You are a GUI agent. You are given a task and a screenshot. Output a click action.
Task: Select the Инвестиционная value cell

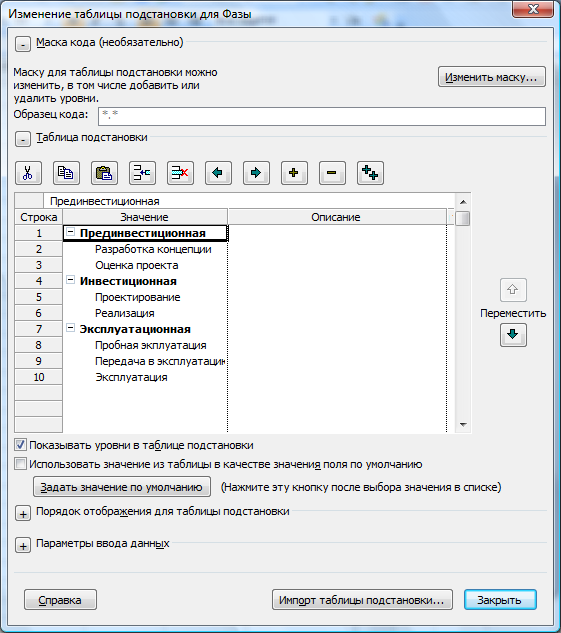click(x=145, y=281)
